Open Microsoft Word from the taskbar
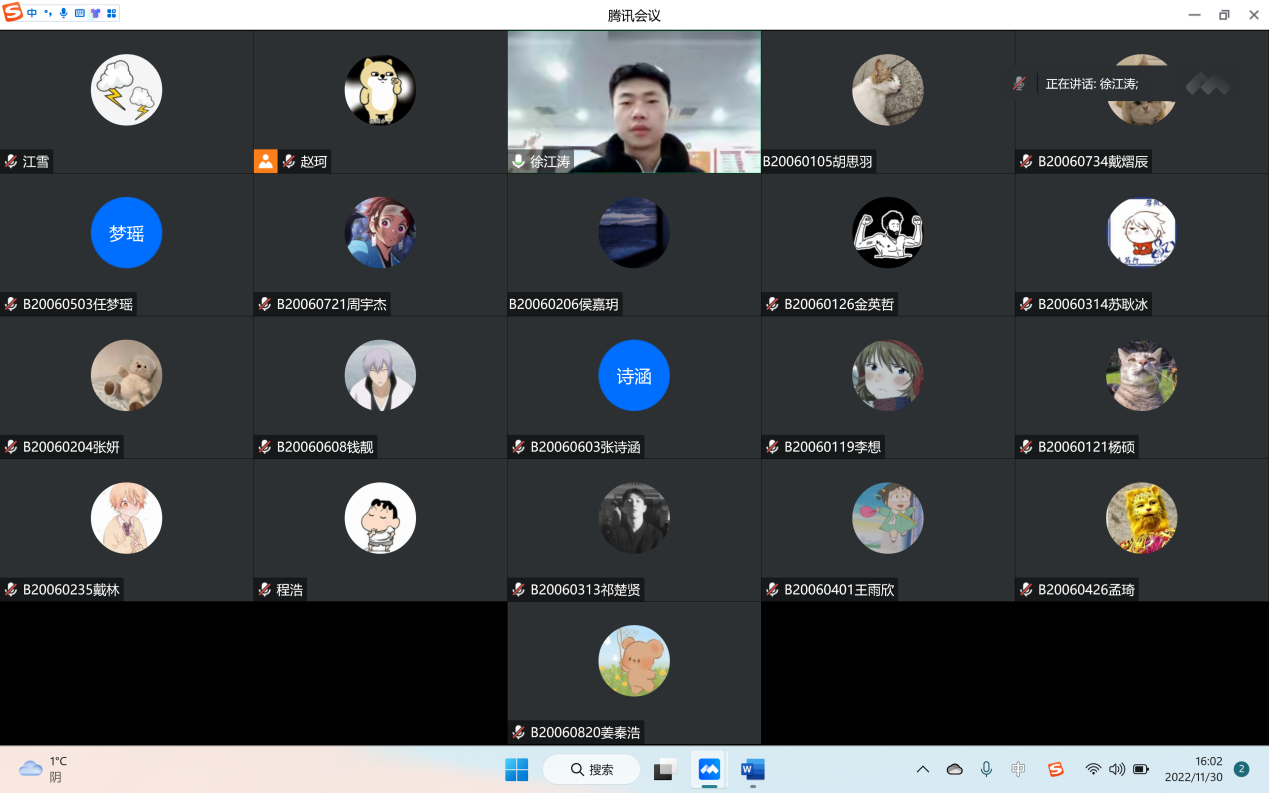Viewport: 1269px width, 793px height. pos(752,769)
